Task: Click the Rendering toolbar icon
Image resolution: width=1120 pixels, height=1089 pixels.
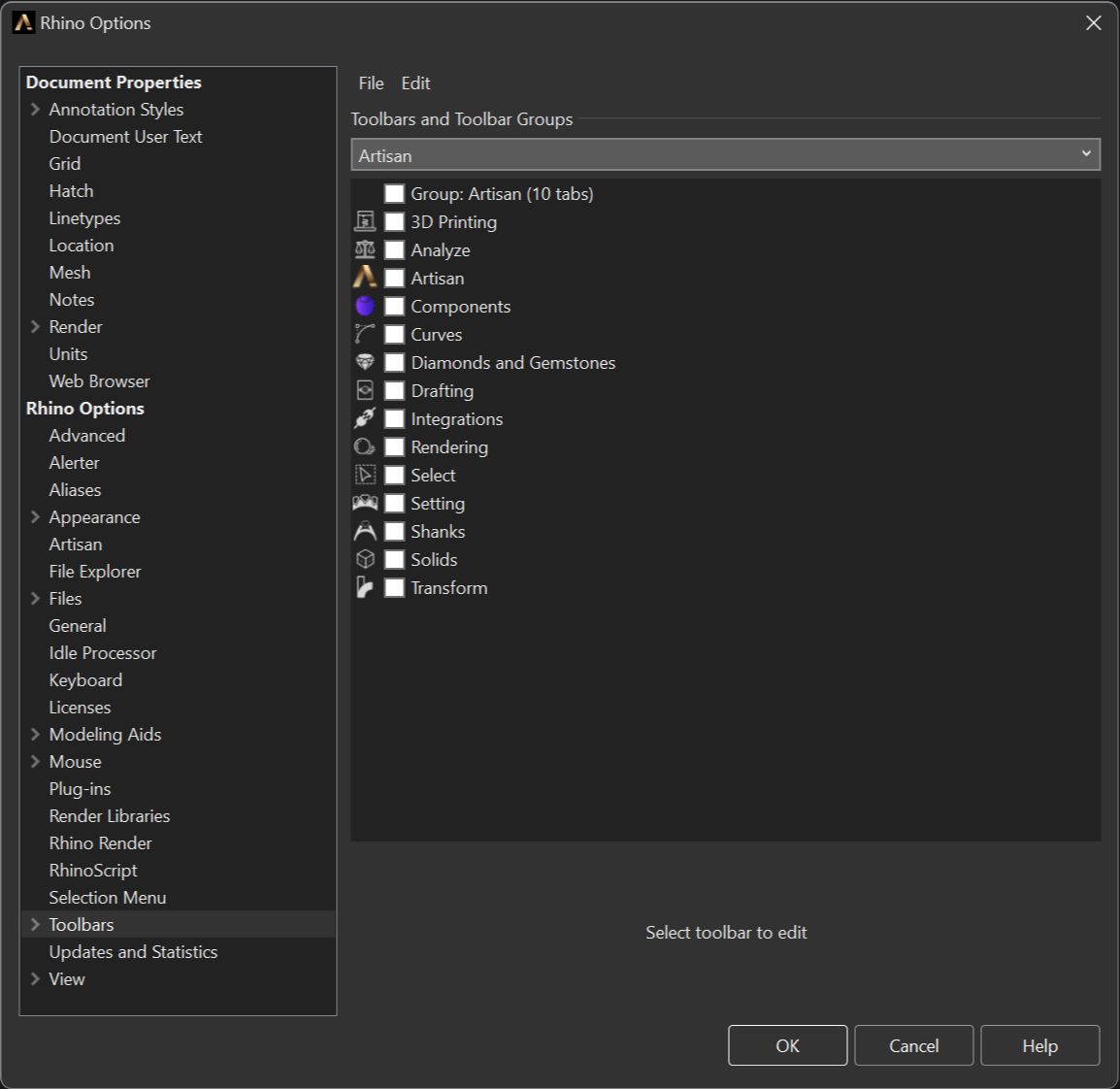Action: (x=365, y=447)
